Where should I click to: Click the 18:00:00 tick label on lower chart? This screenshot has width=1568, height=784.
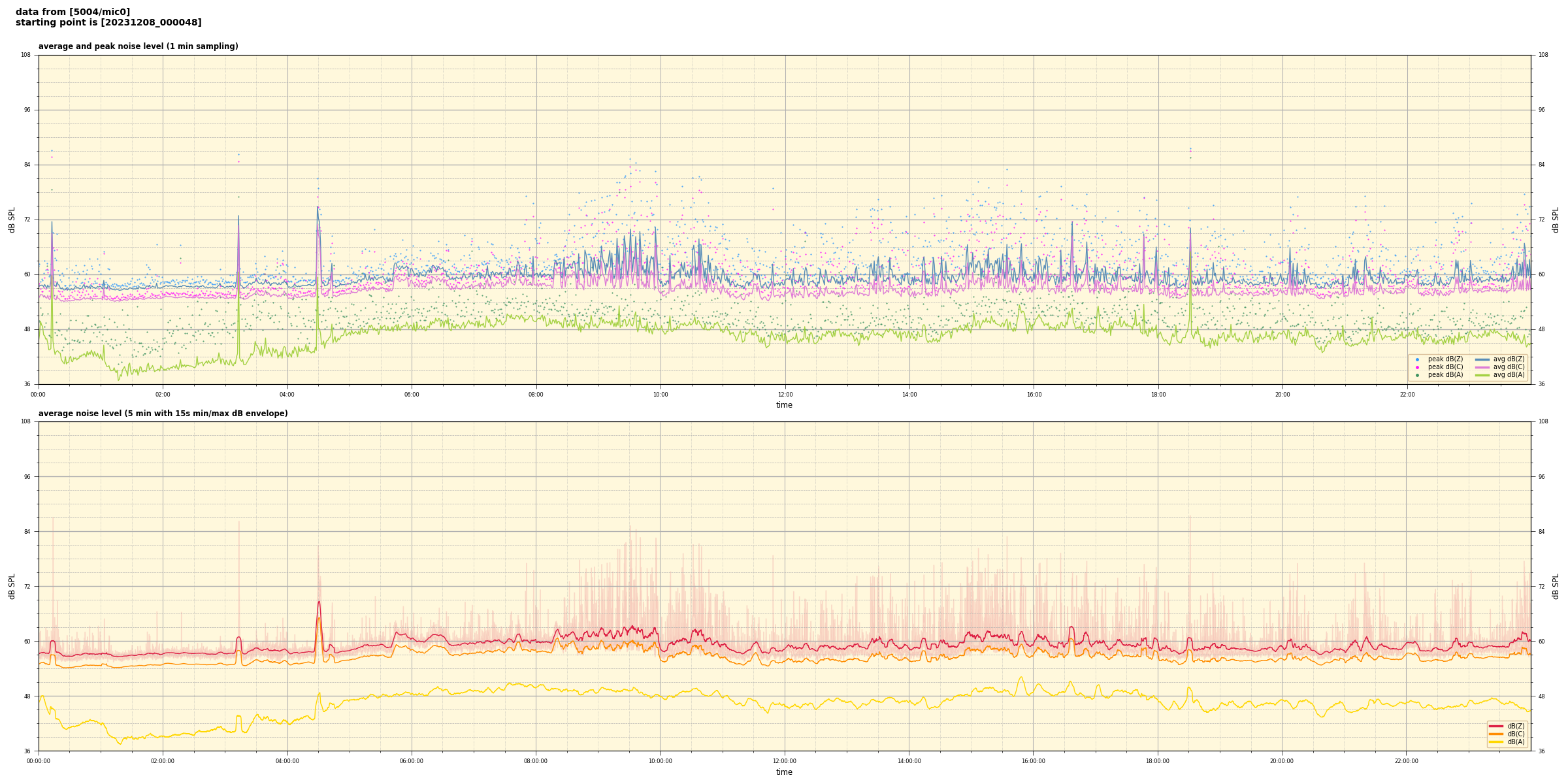point(1158,761)
